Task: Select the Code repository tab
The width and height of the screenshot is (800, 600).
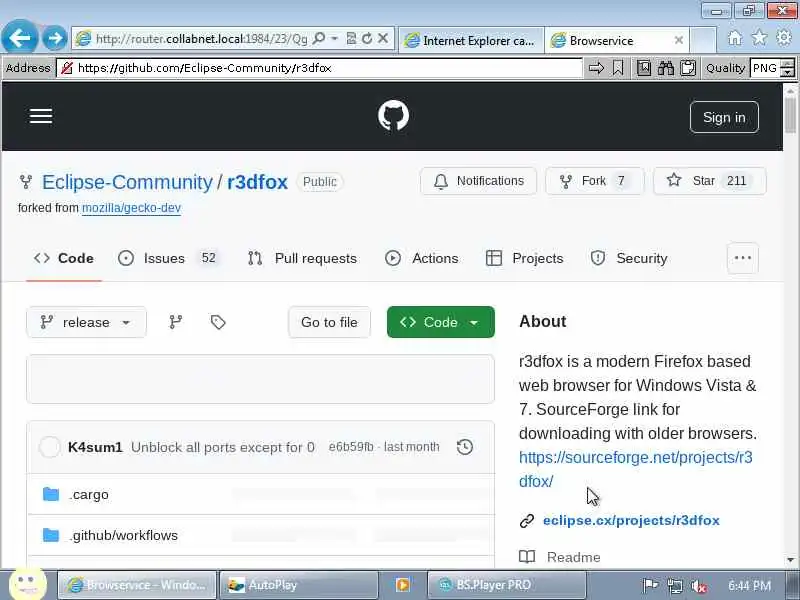Action: pos(64,258)
